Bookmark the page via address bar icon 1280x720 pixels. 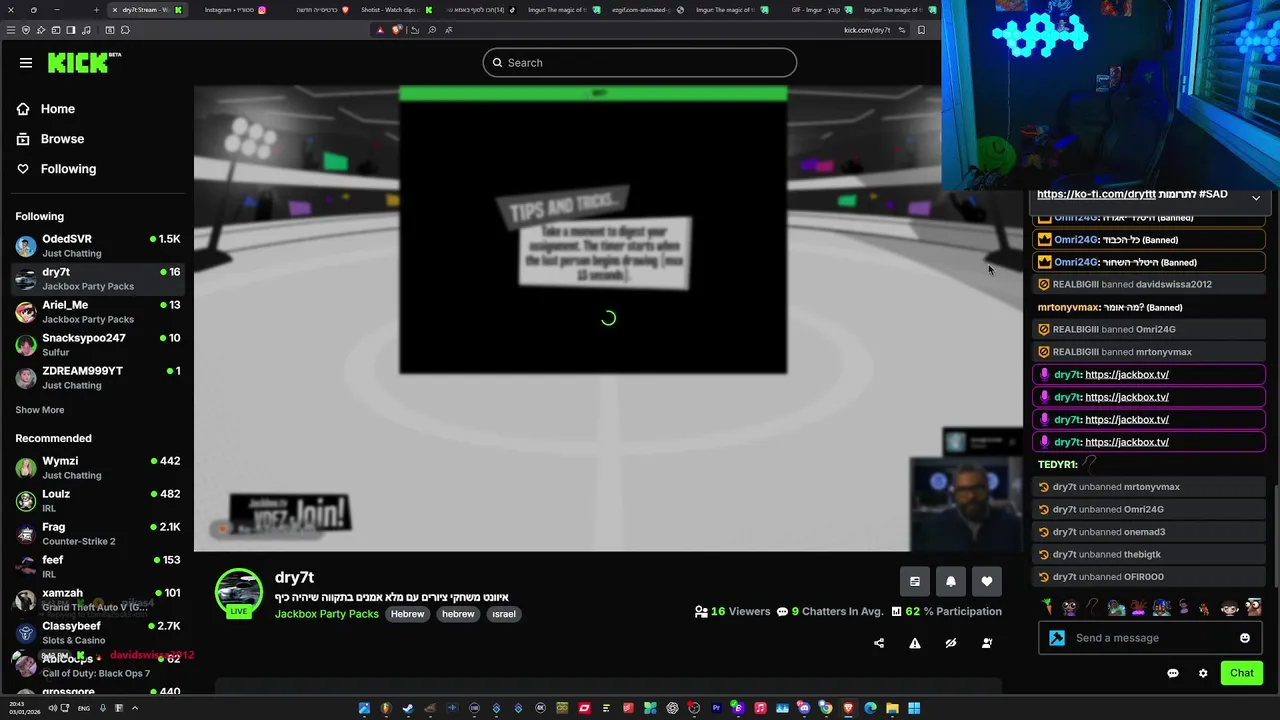coord(921,30)
